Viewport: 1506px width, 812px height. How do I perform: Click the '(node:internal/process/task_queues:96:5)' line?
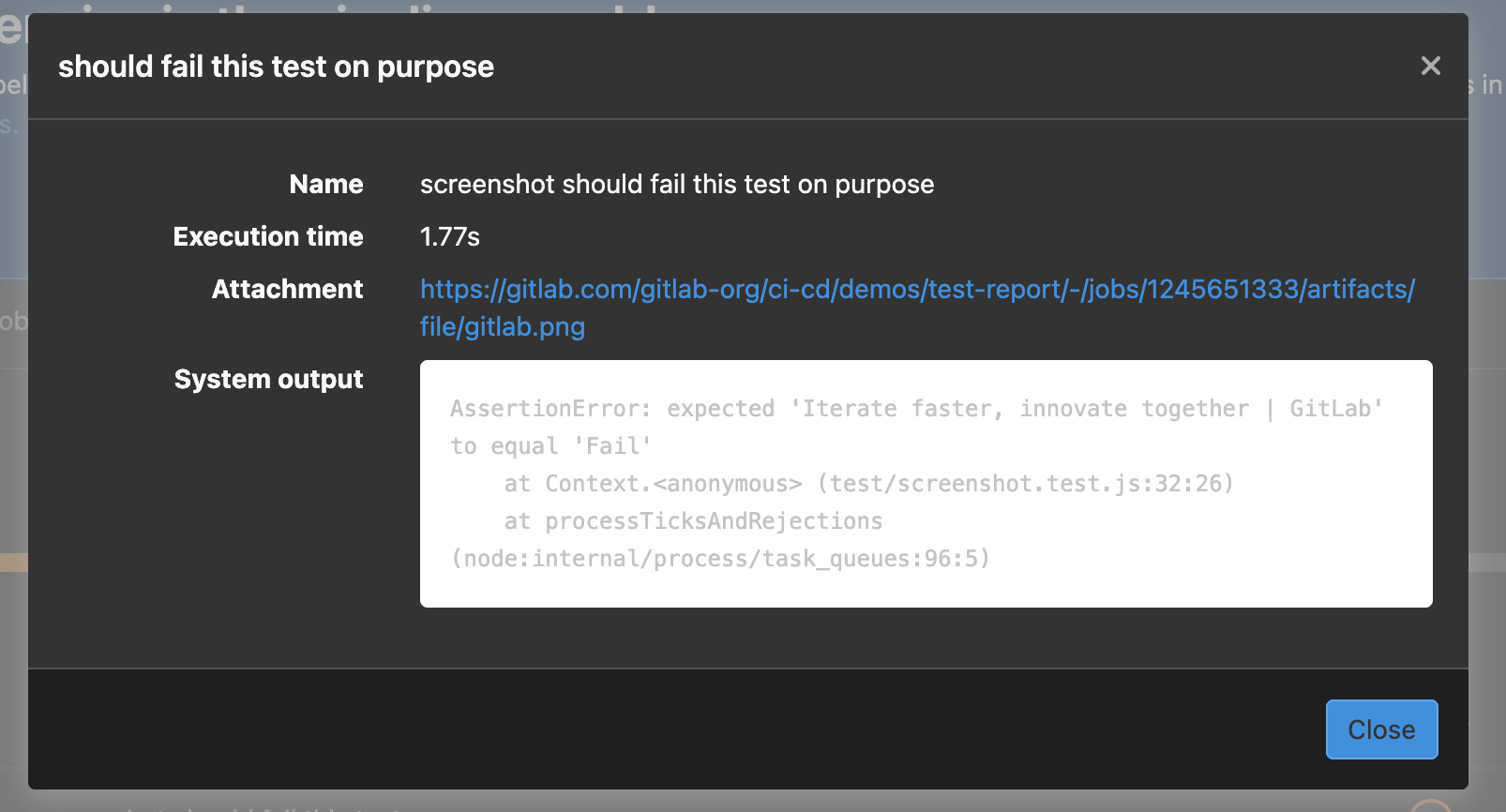pyautogui.click(x=720, y=559)
